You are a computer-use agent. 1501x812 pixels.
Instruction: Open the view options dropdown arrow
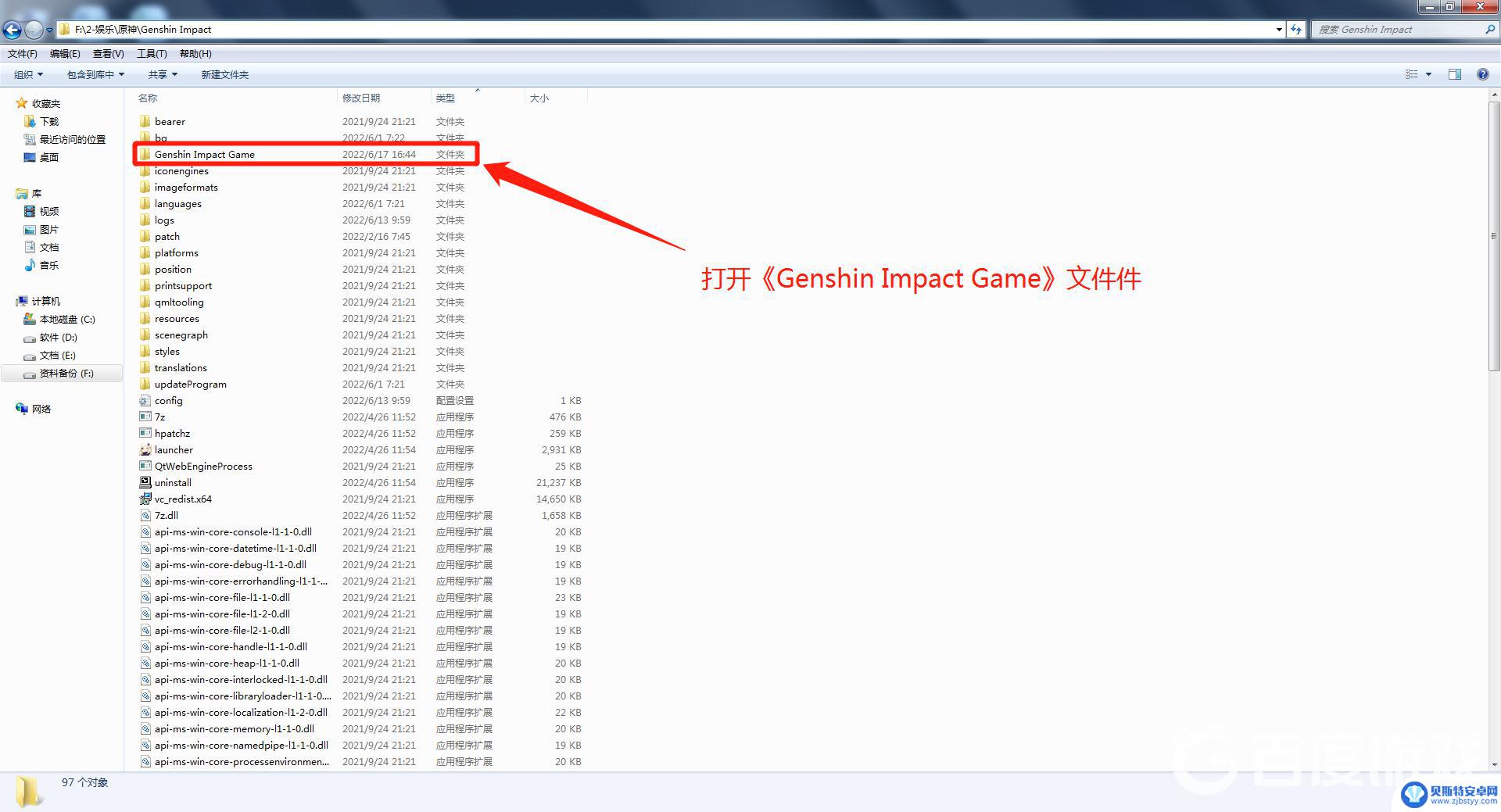point(1428,74)
